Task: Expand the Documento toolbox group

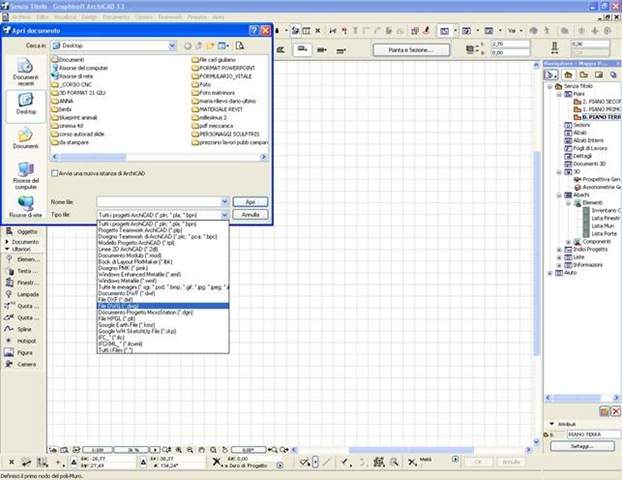Action: [7, 242]
